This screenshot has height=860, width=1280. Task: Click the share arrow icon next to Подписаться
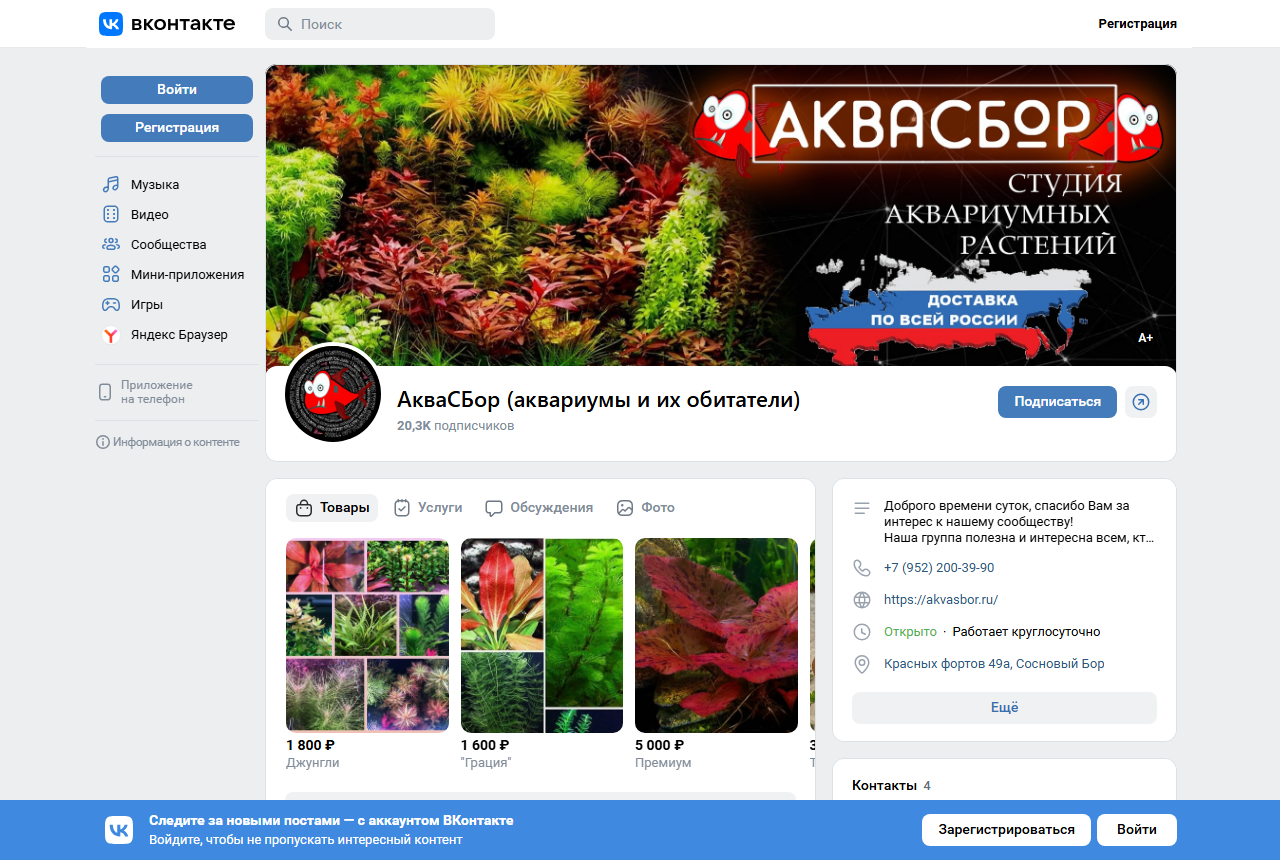1141,402
